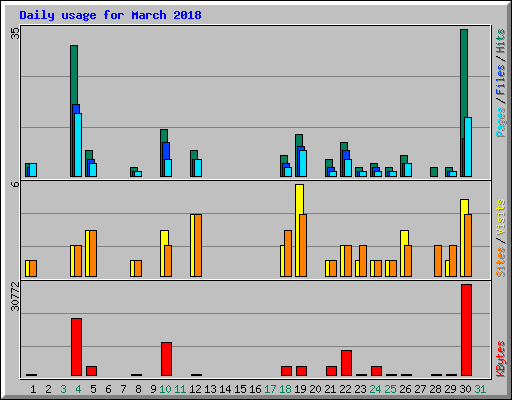Click day number "16" on the x-axis
The width and height of the screenshot is (512, 400).
point(255,389)
